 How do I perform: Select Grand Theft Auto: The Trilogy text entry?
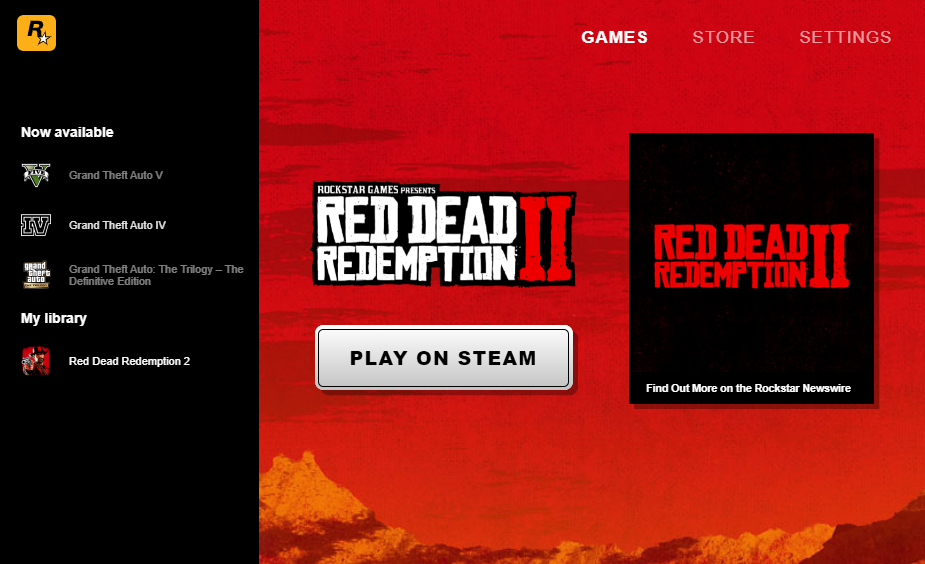[x=156, y=275]
